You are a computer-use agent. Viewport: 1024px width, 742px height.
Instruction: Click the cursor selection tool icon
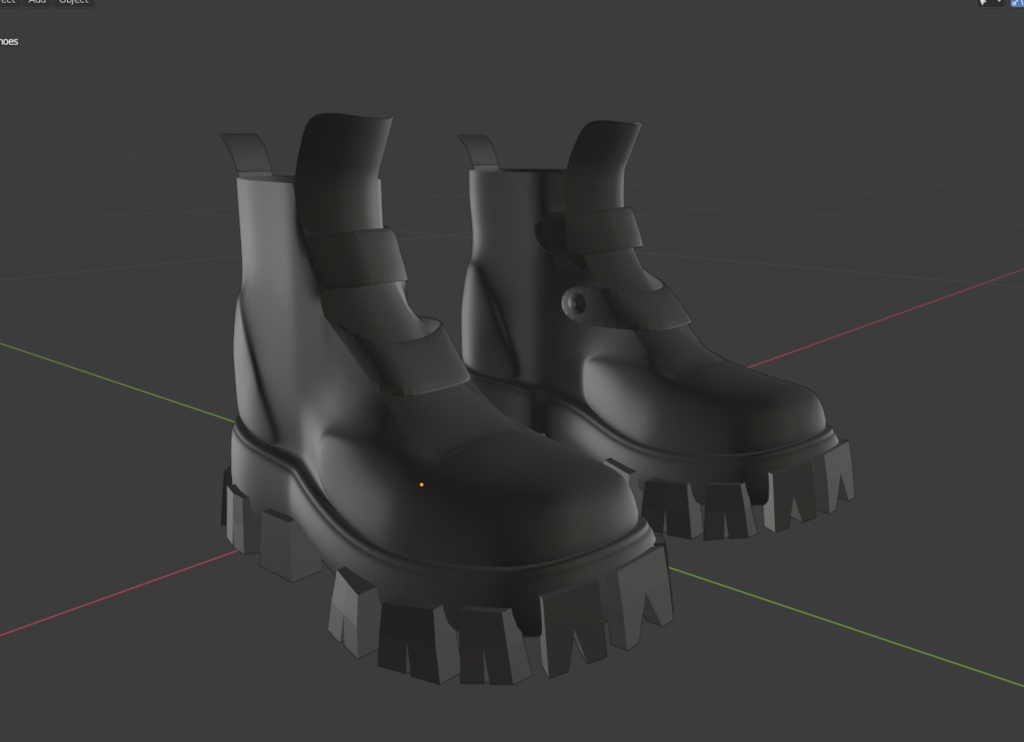click(983, 4)
